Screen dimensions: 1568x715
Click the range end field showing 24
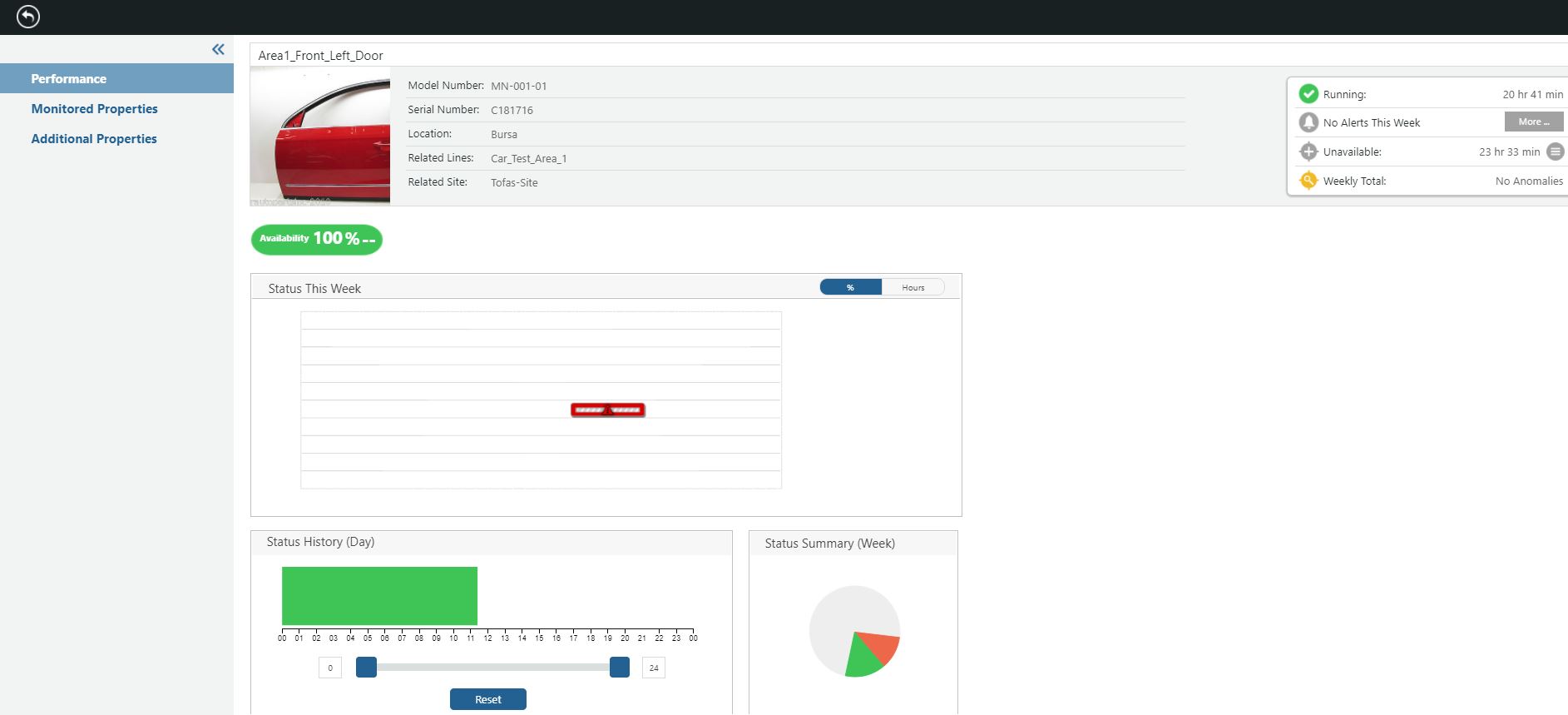point(654,668)
